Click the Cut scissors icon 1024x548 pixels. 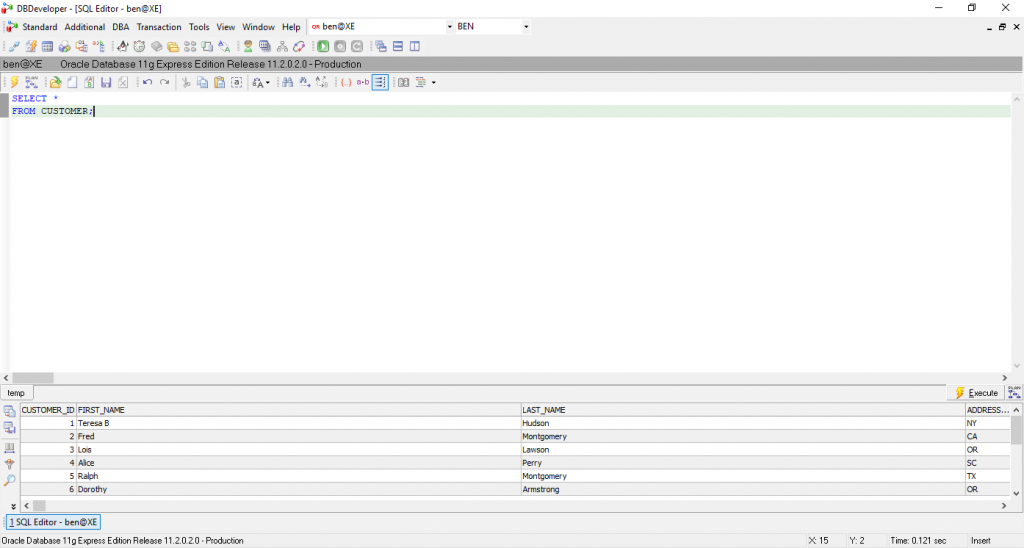coord(186,82)
